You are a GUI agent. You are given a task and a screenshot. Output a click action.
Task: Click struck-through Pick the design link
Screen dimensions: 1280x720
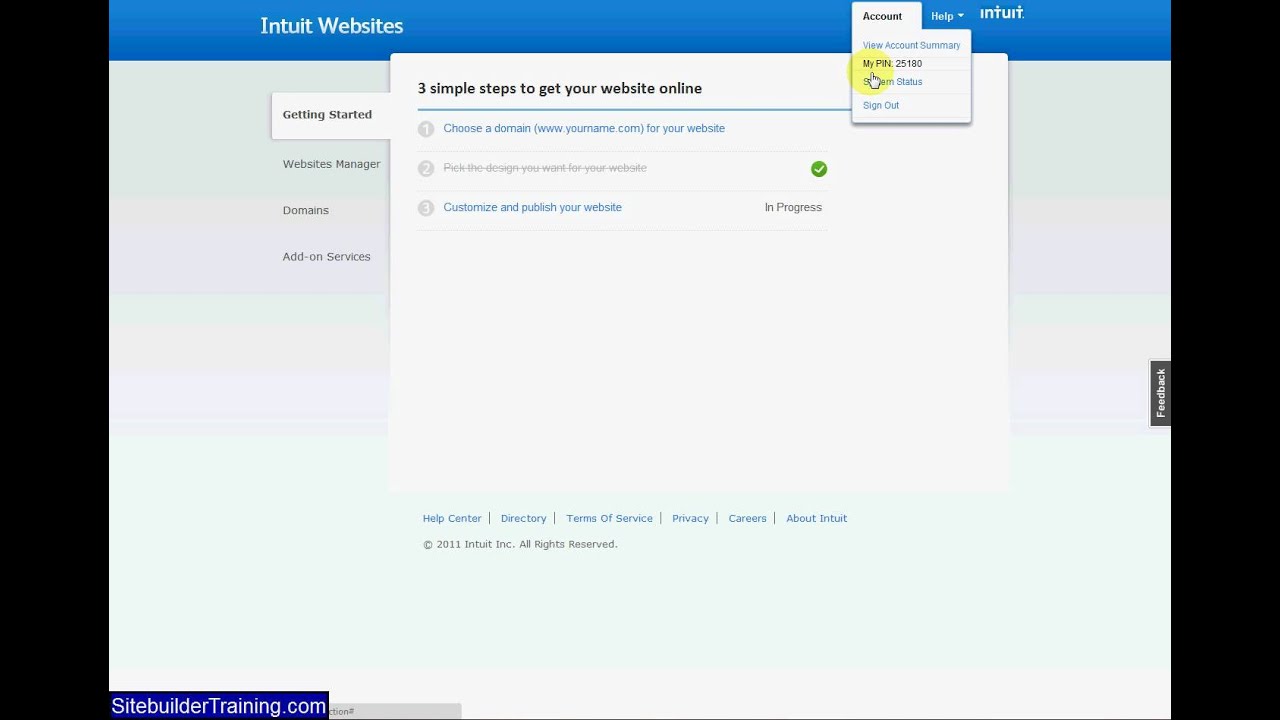(545, 168)
